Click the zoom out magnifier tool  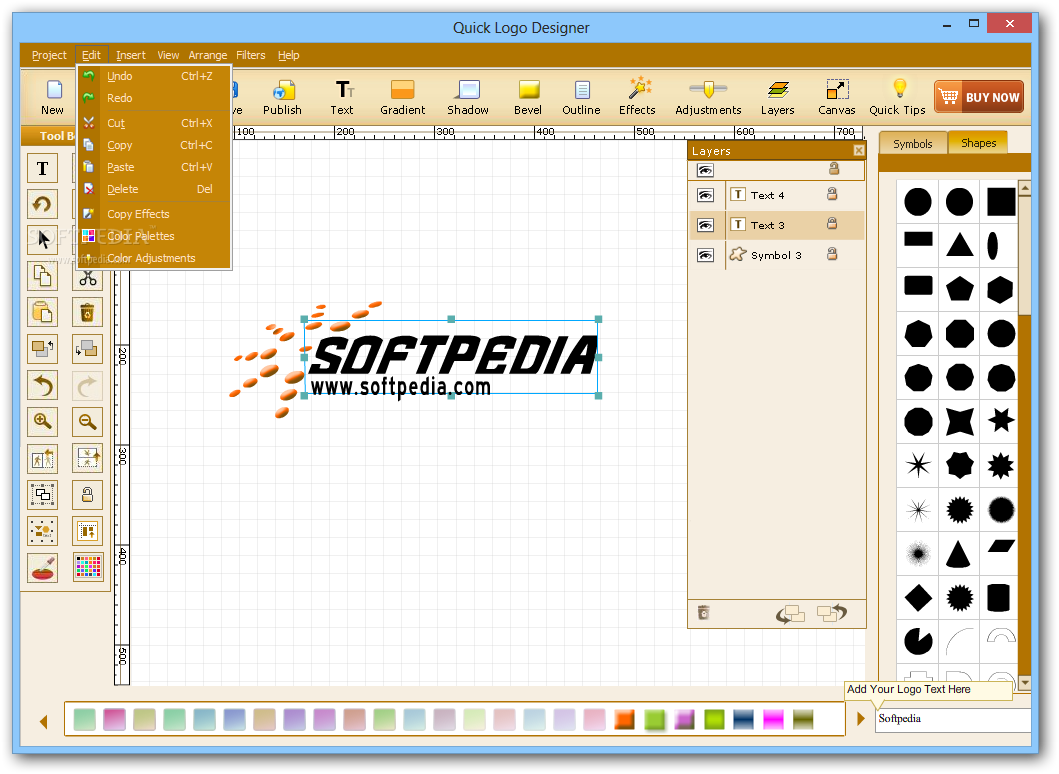[x=88, y=422]
